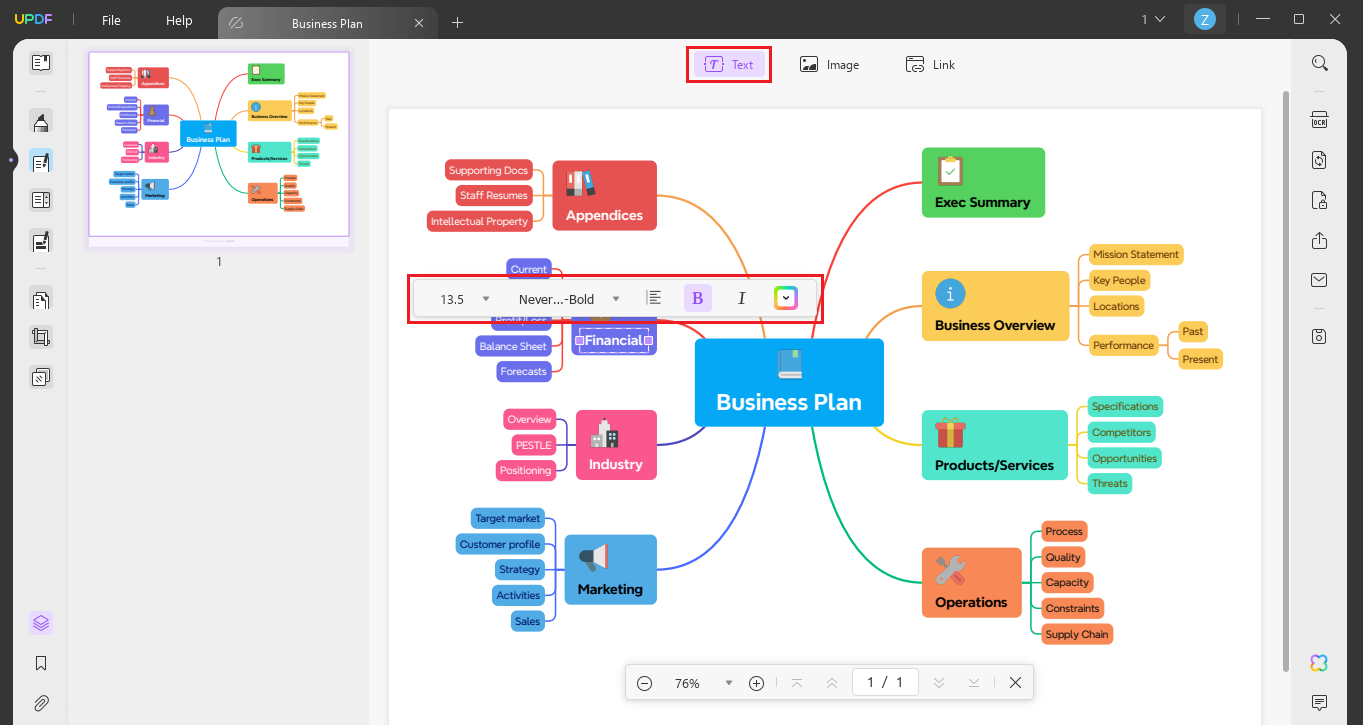Zoom in using the plus button
The width and height of the screenshot is (1363, 725).
point(756,682)
